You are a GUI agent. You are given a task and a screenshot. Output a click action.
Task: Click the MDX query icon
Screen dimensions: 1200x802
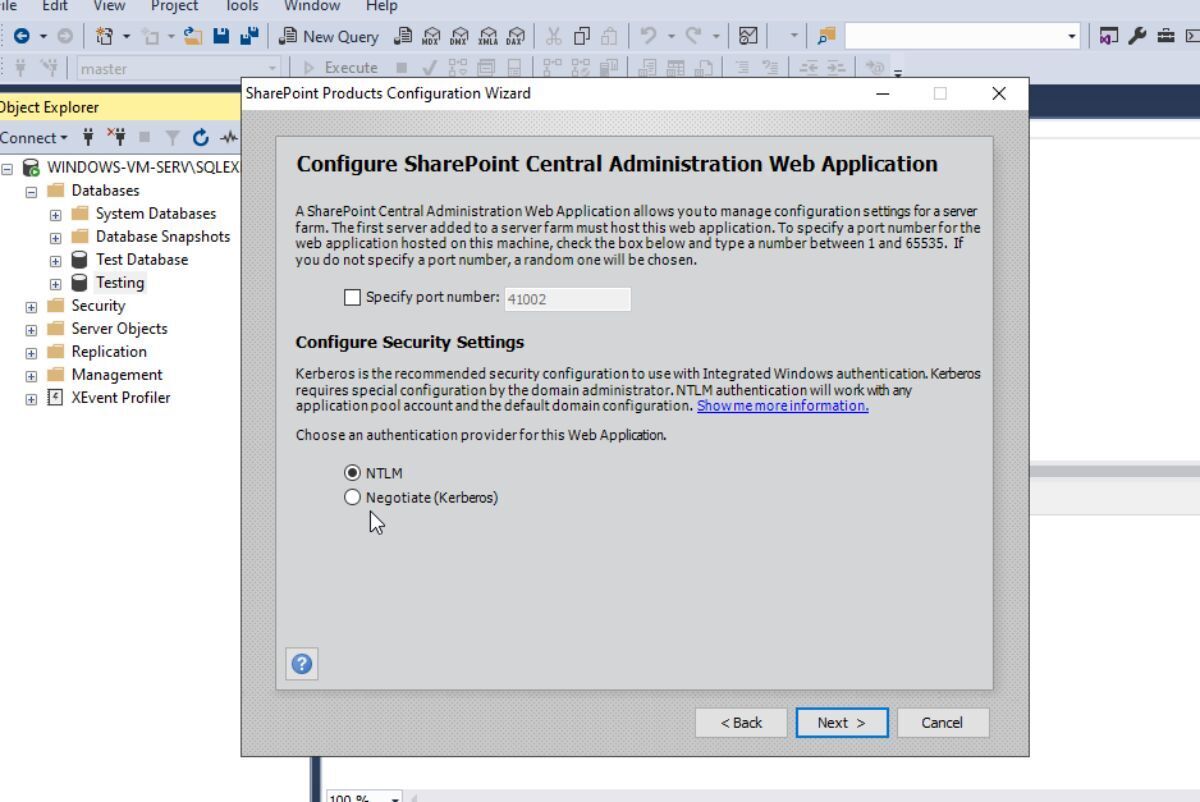point(431,36)
